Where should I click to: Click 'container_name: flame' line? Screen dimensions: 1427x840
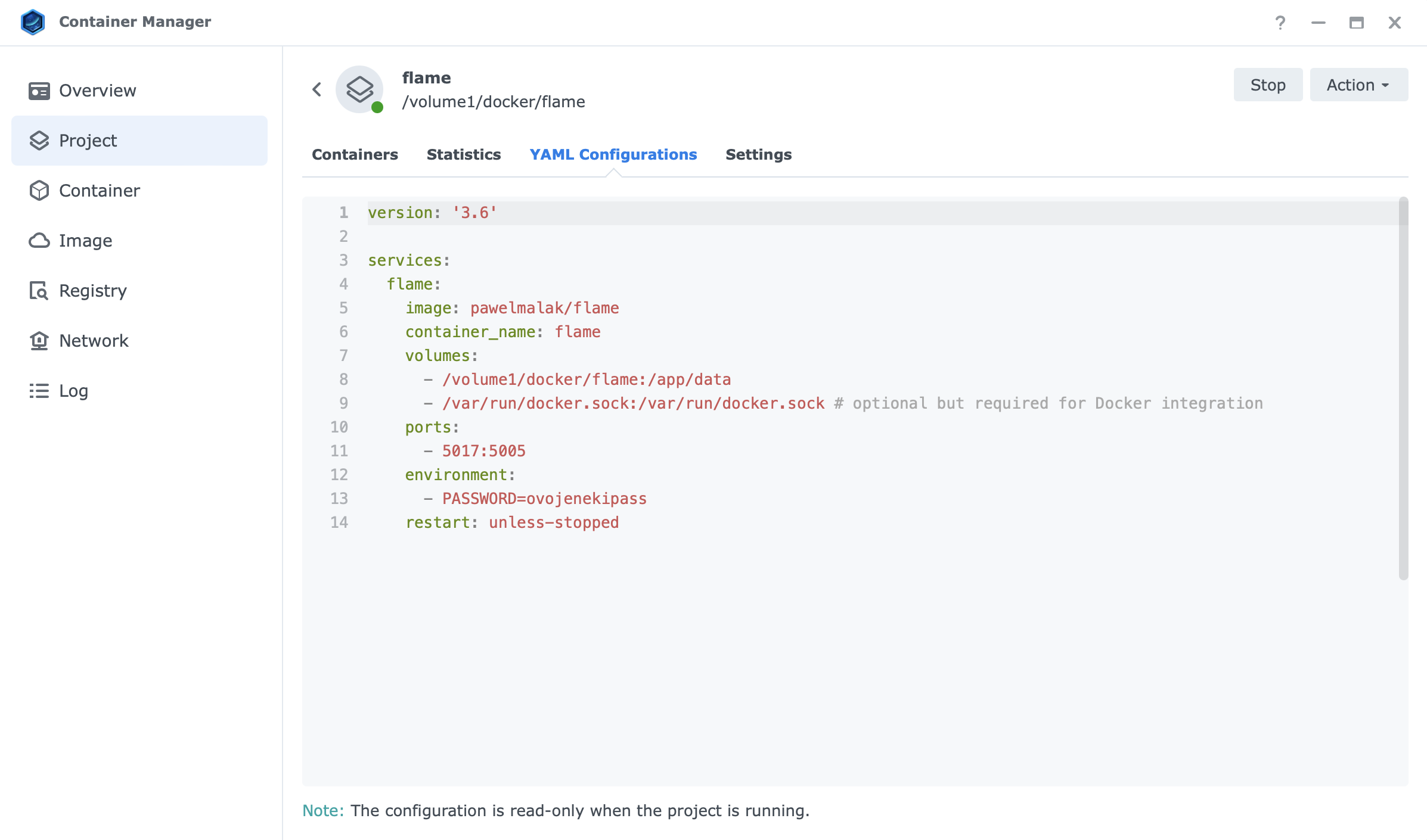503,332
